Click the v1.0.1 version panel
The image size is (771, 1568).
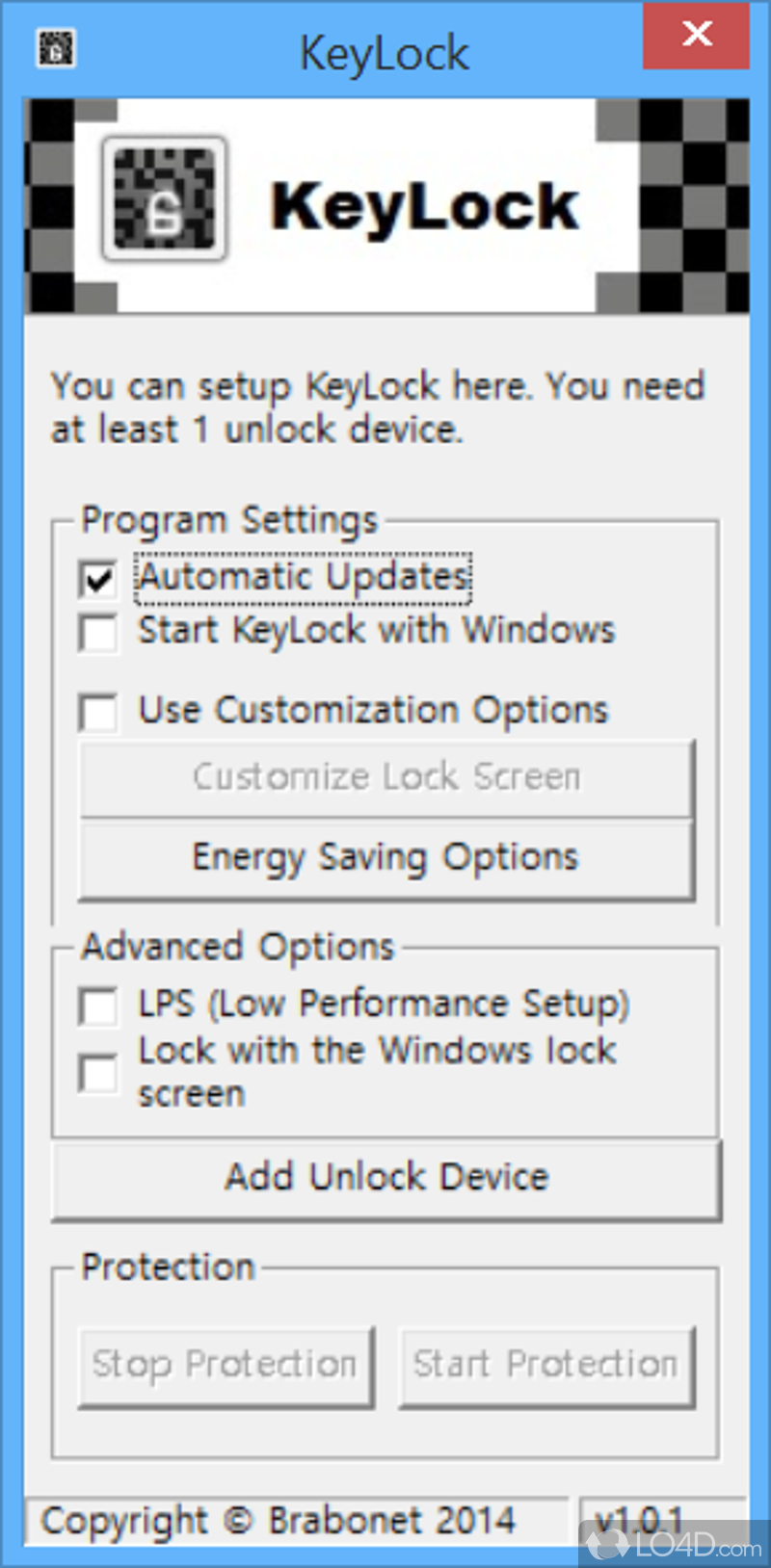tap(639, 1521)
